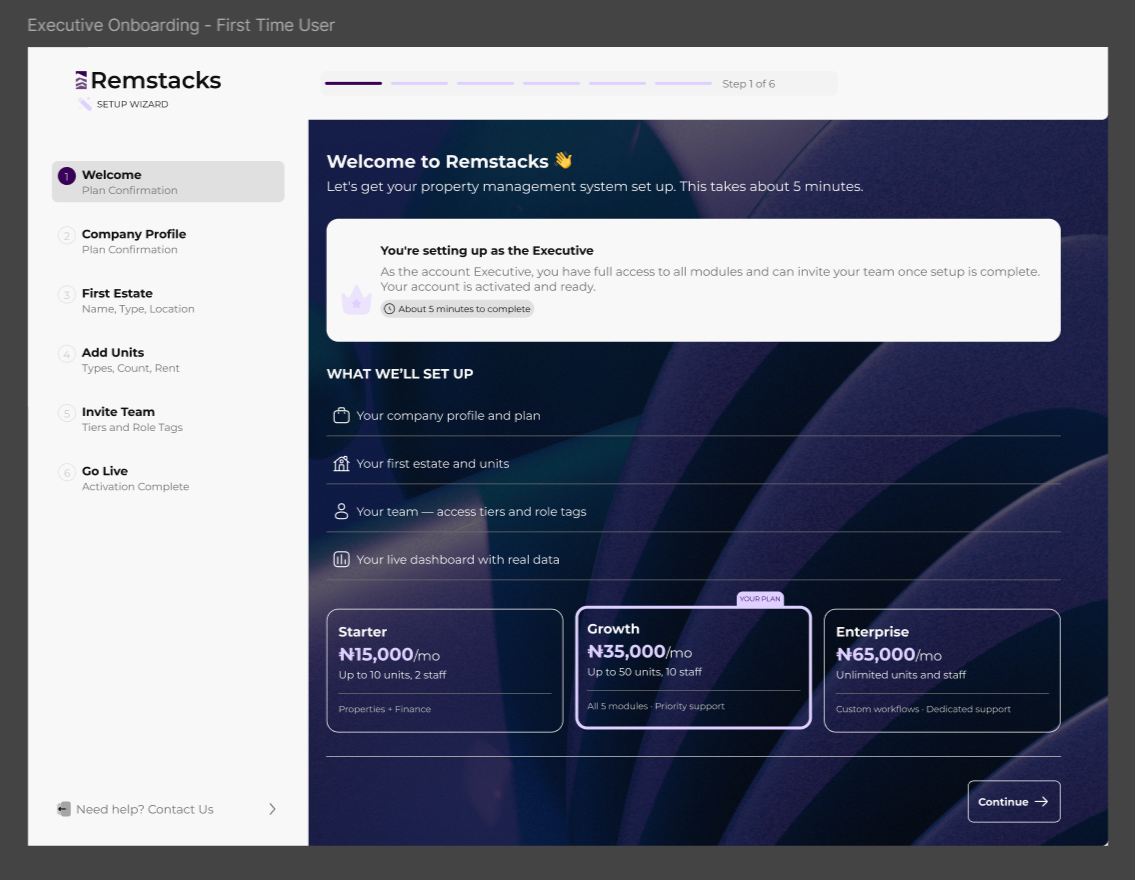Viewport: 1135px width, 880px height.
Task: Click the ₦35,000/mo price
Action: point(639,651)
